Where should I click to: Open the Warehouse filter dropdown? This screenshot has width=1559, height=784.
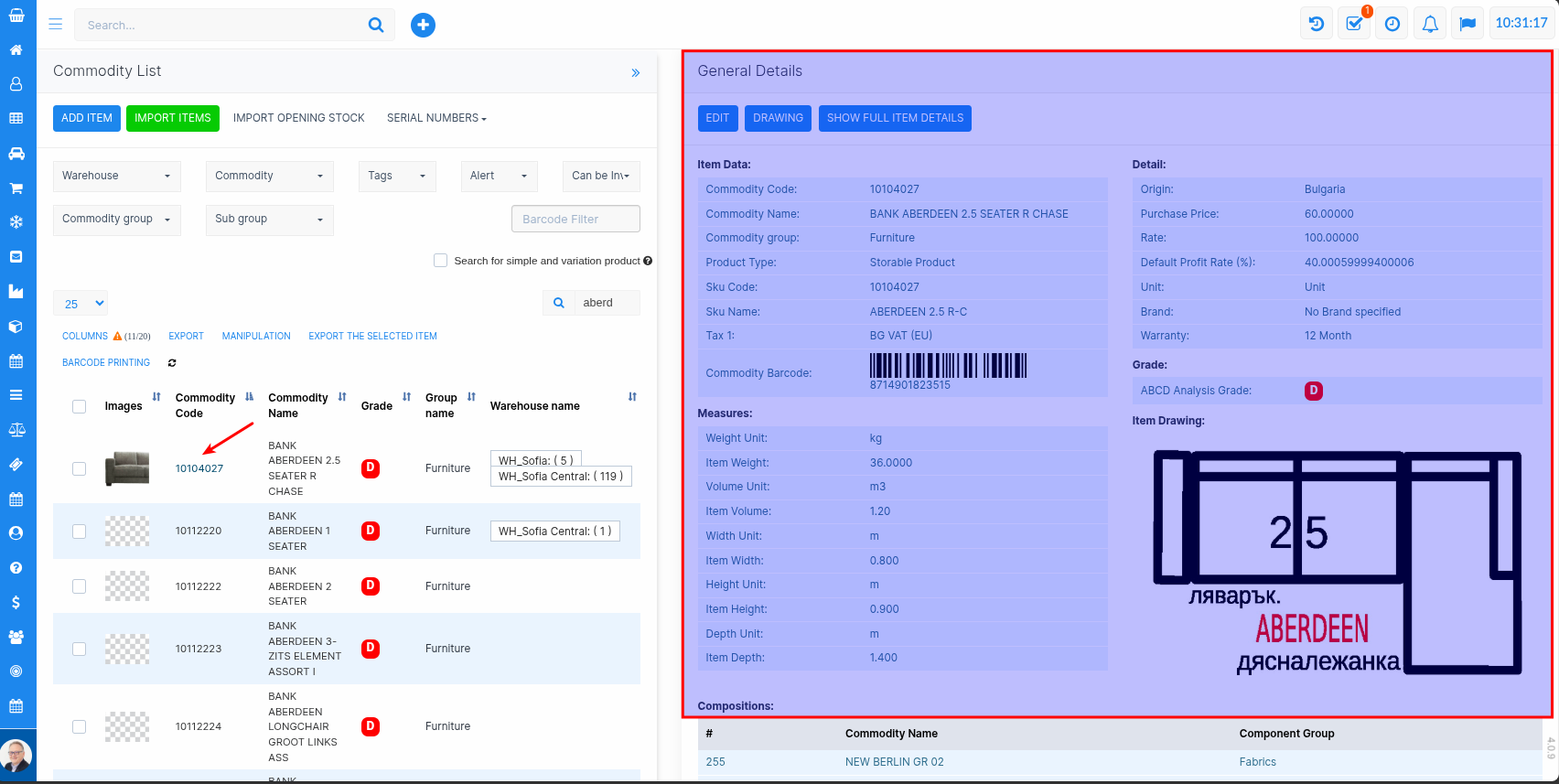point(116,176)
